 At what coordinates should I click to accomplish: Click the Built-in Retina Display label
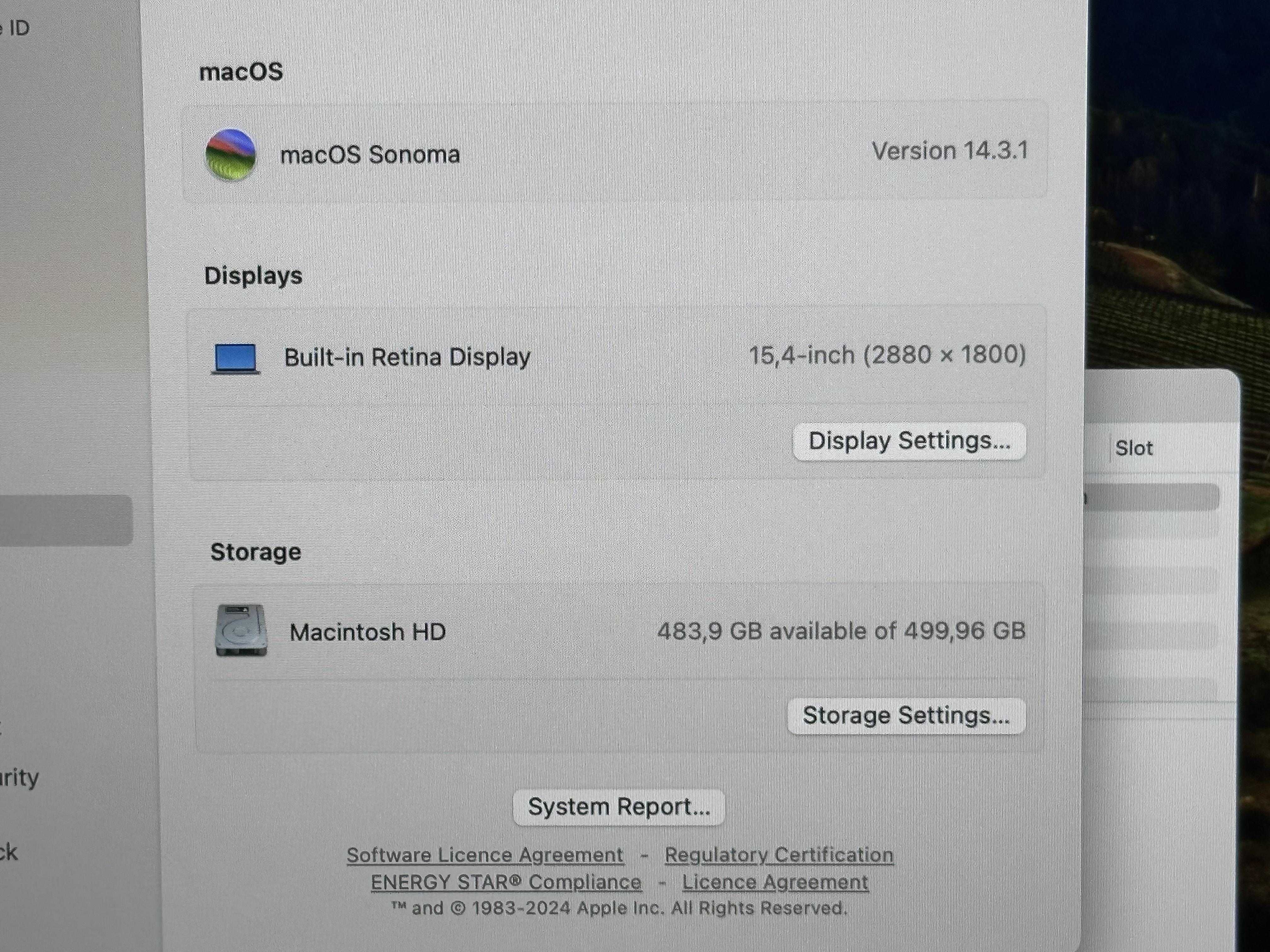408,357
